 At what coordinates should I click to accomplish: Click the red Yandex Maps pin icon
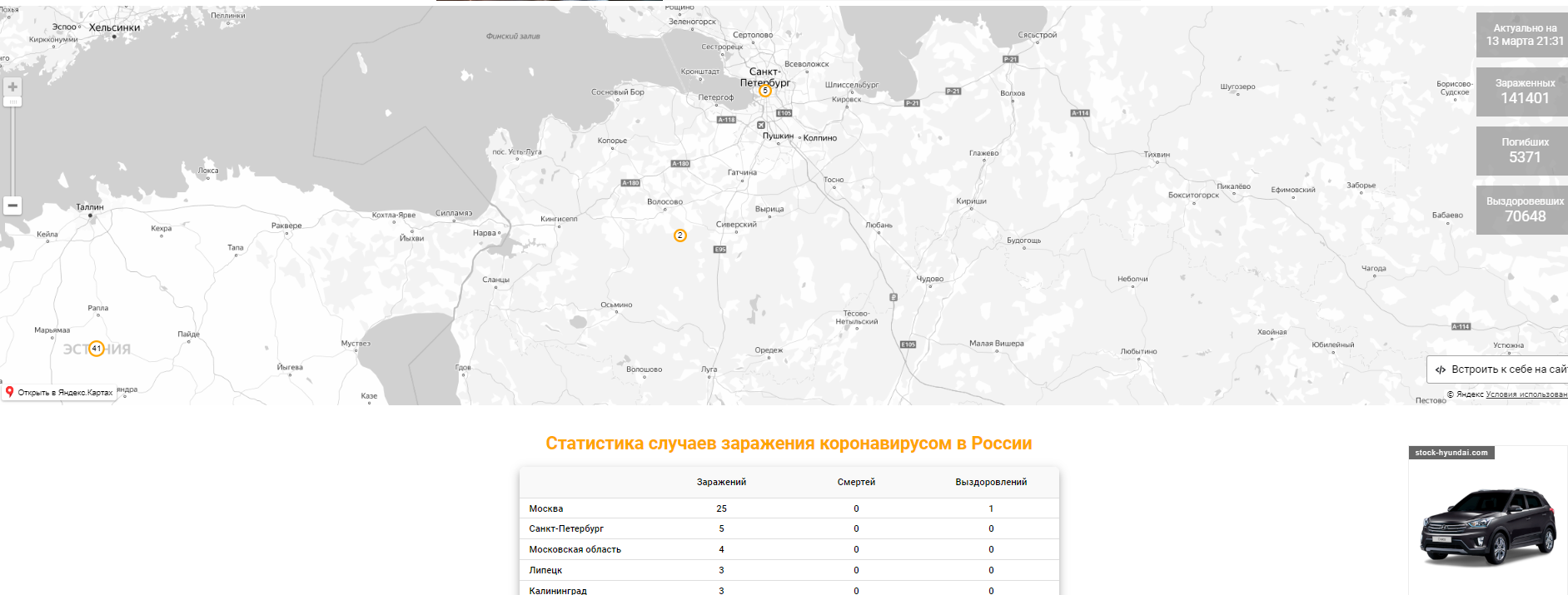click(x=10, y=392)
